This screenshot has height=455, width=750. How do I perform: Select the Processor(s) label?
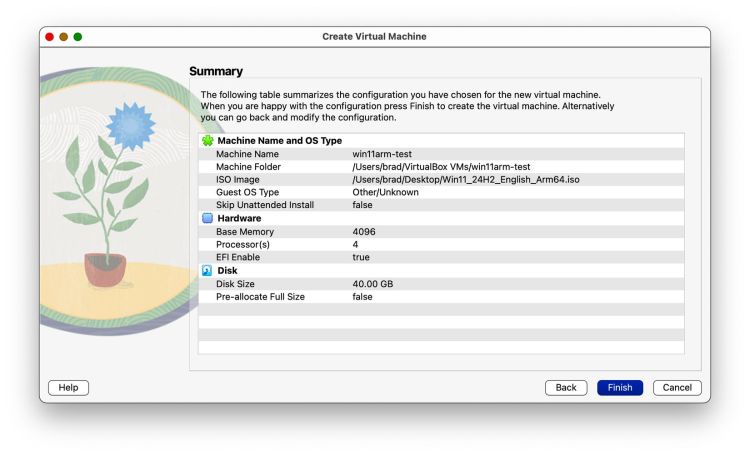243,244
